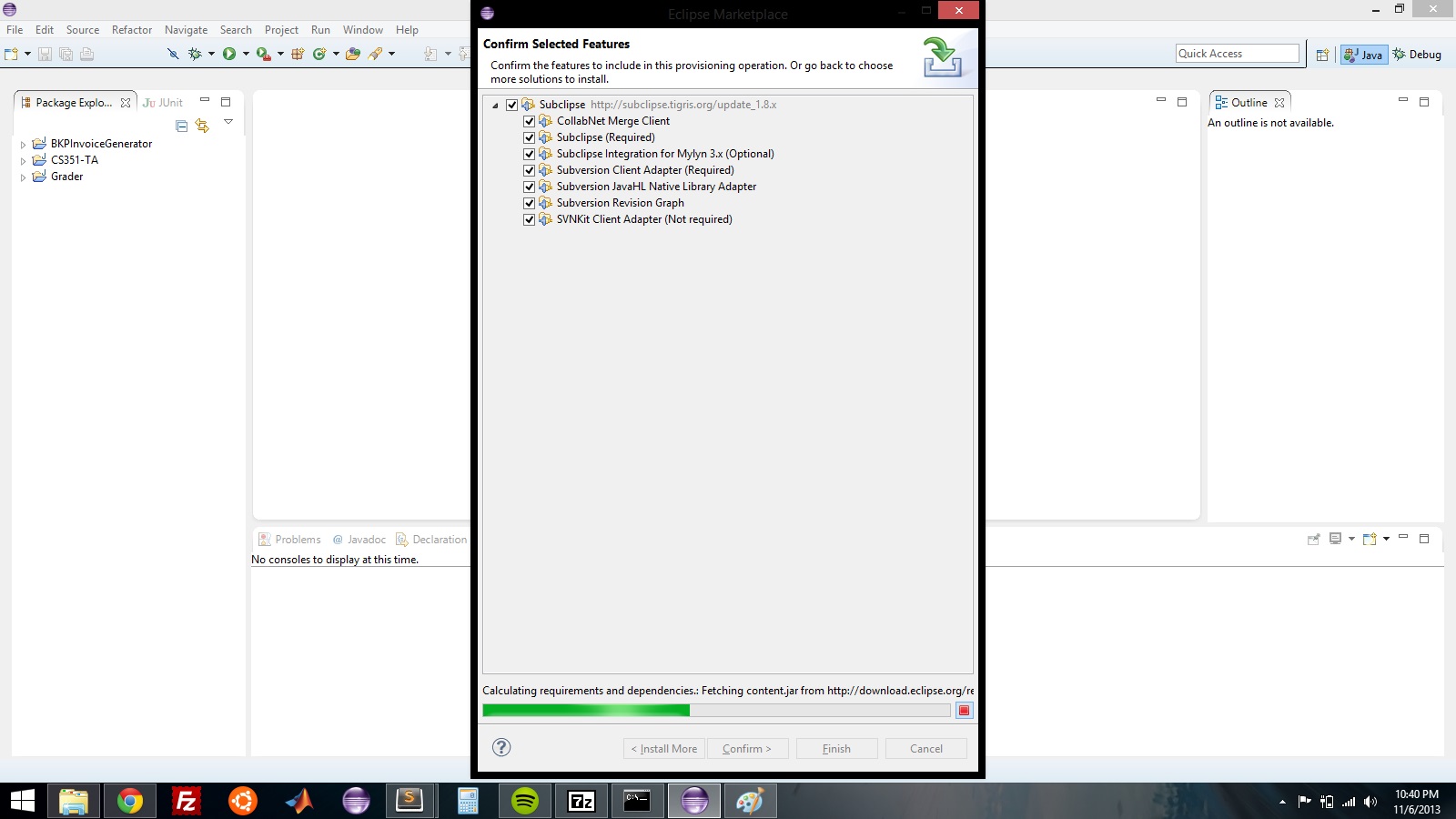Screen dimensions: 1456x819
Task: Toggle Subversion Client Adapter (Required) checkbox
Action: [x=529, y=170]
